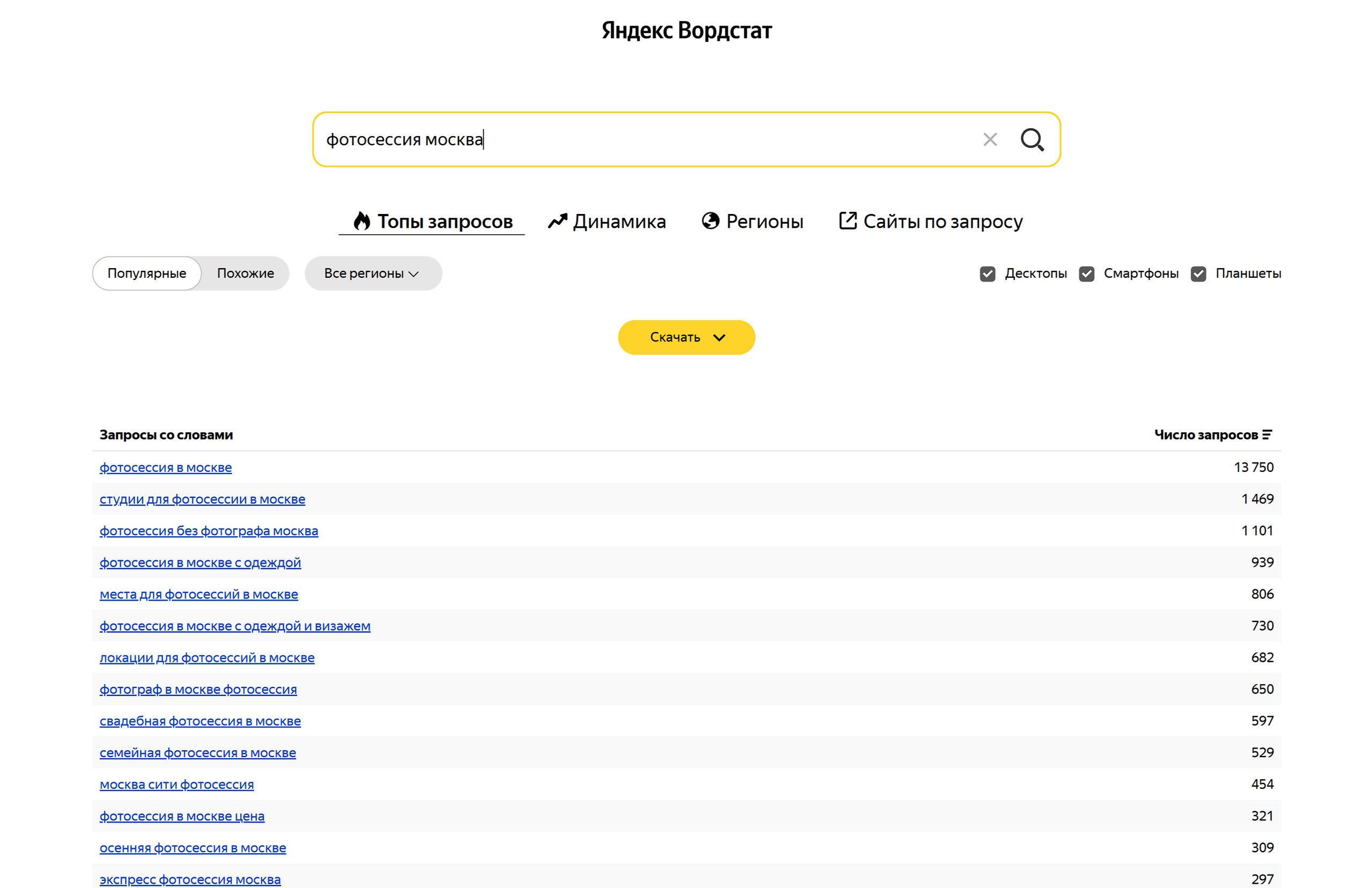This screenshot has height=888, width=1372.
Task: Open the локации для фотосессий в москве link
Action: (207, 658)
